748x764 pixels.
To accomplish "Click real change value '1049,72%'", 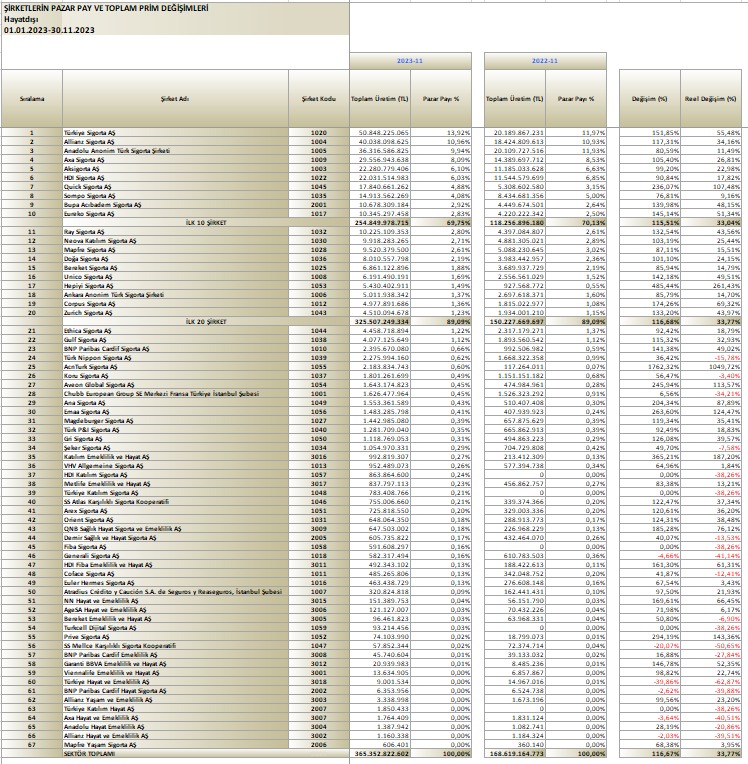I will tap(711, 366).
